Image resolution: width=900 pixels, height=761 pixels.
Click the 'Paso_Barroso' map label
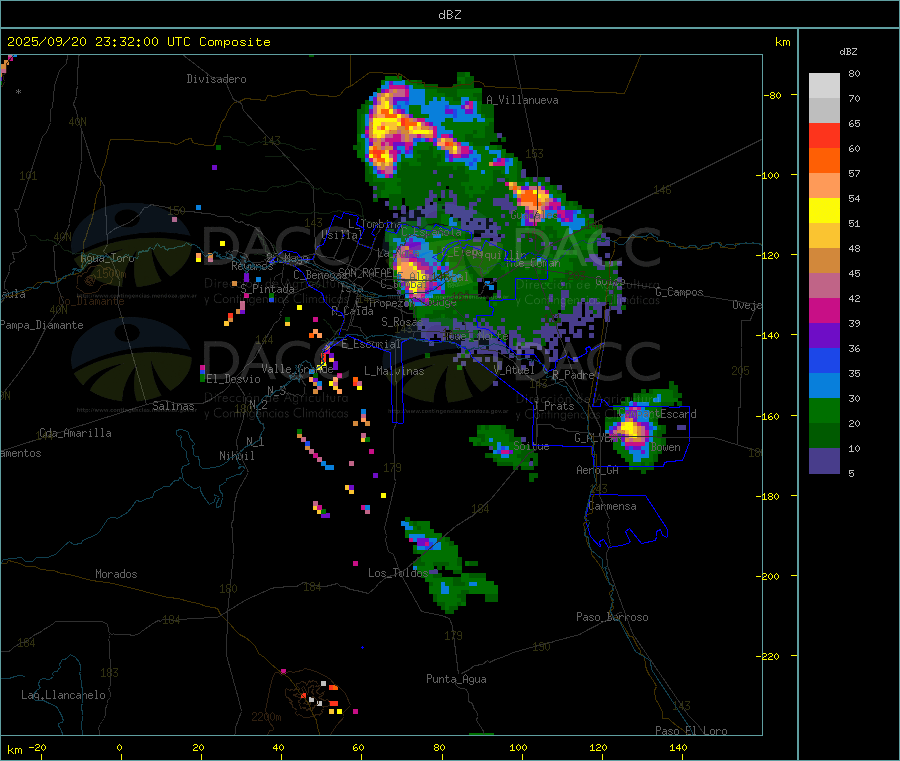coord(612,617)
